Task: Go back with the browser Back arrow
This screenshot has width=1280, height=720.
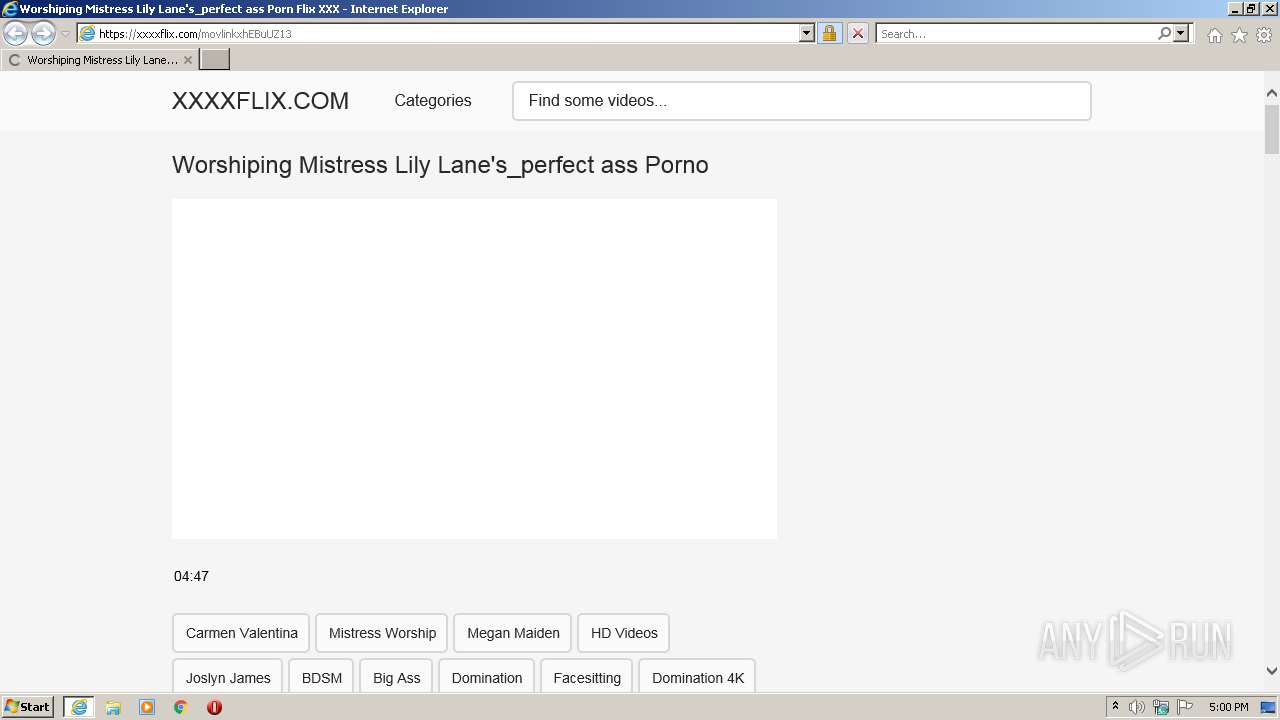Action: pos(15,33)
